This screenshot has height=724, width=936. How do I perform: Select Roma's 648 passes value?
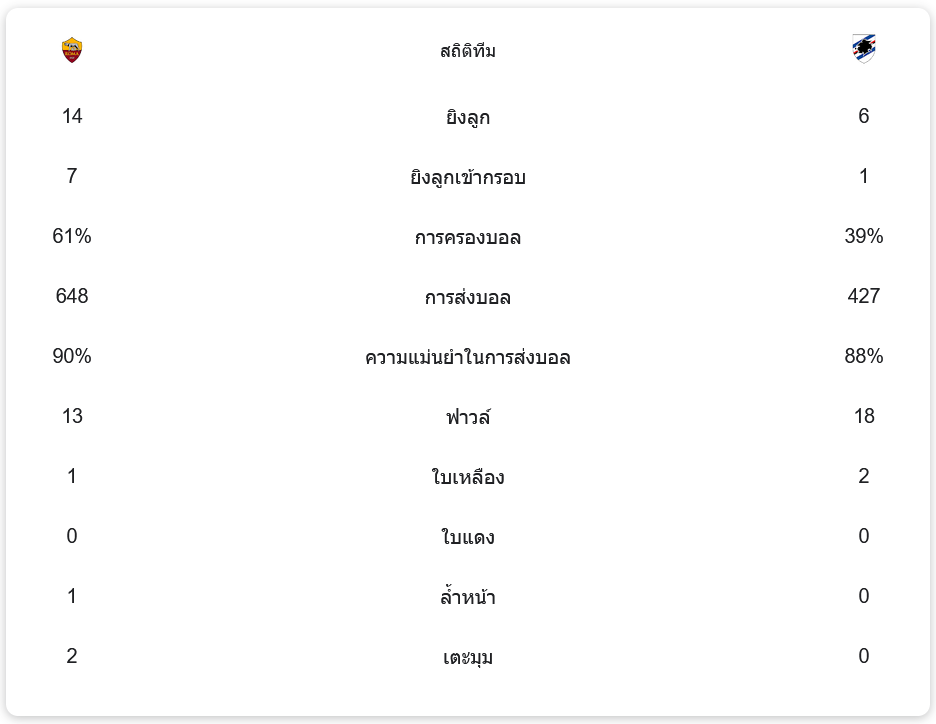tap(72, 297)
